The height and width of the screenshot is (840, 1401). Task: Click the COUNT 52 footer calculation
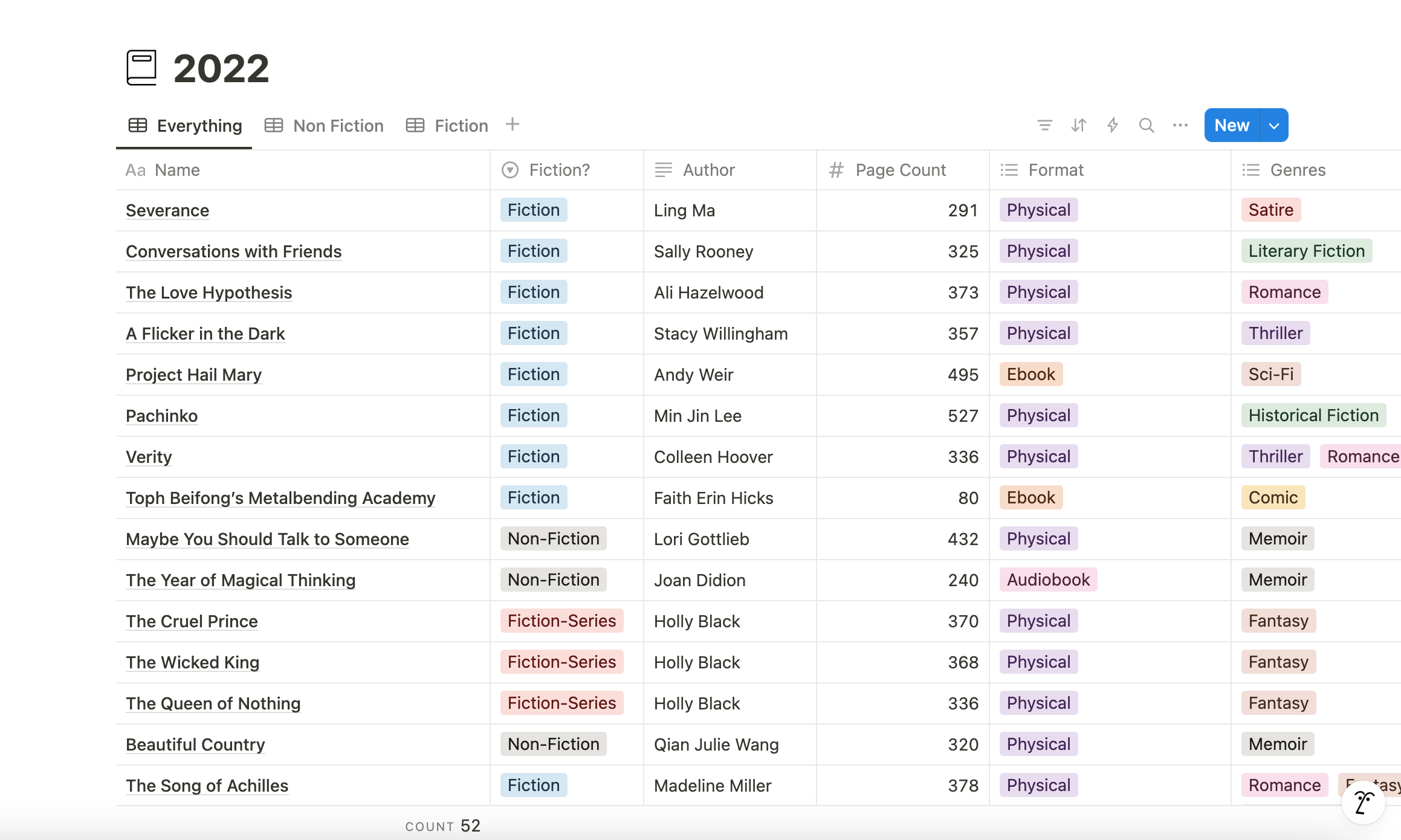click(x=442, y=826)
